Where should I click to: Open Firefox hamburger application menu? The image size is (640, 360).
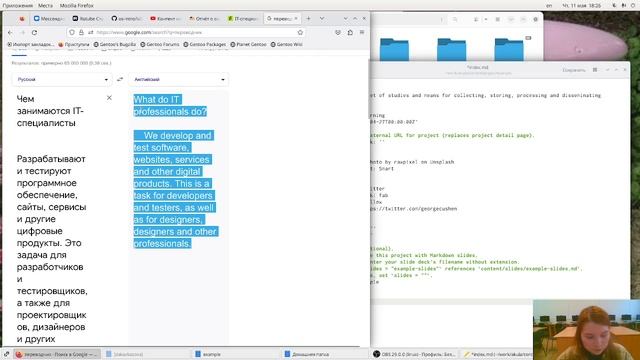click(x=362, y=32)
